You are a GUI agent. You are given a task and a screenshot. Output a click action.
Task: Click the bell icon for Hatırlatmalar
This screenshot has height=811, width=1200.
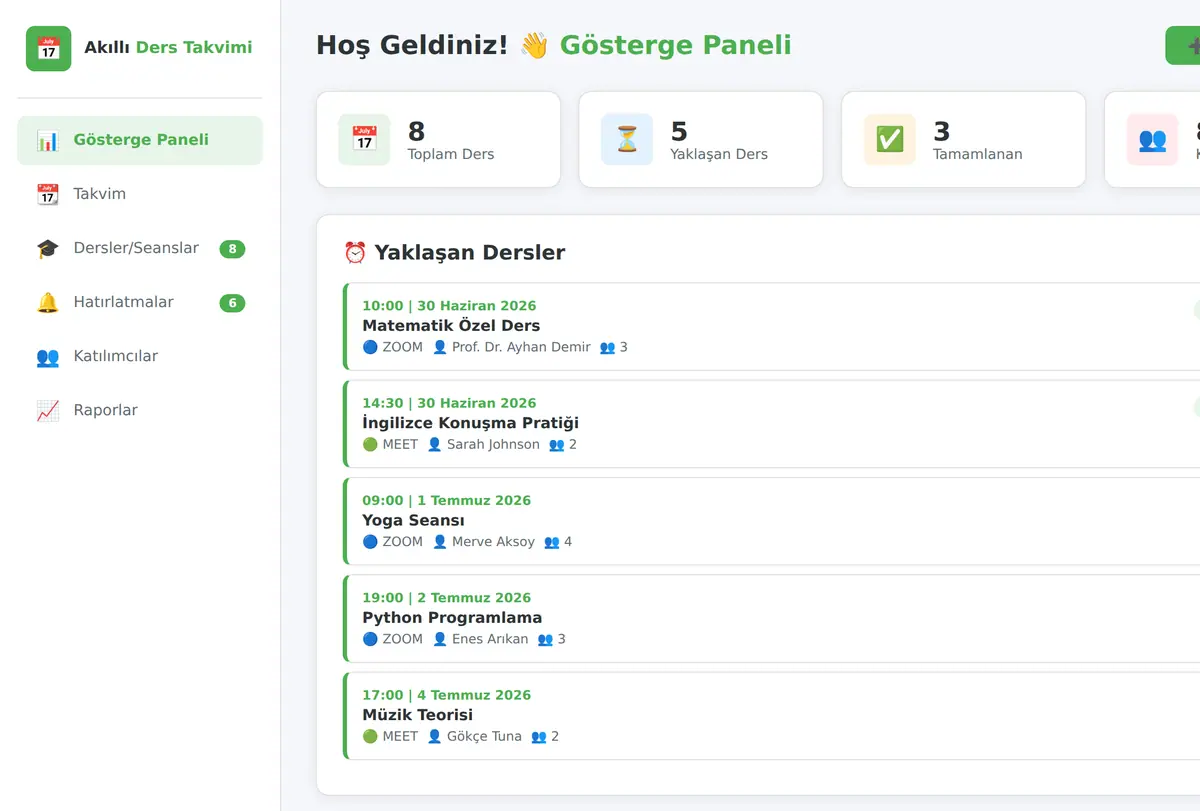click(x=48, y=302)
